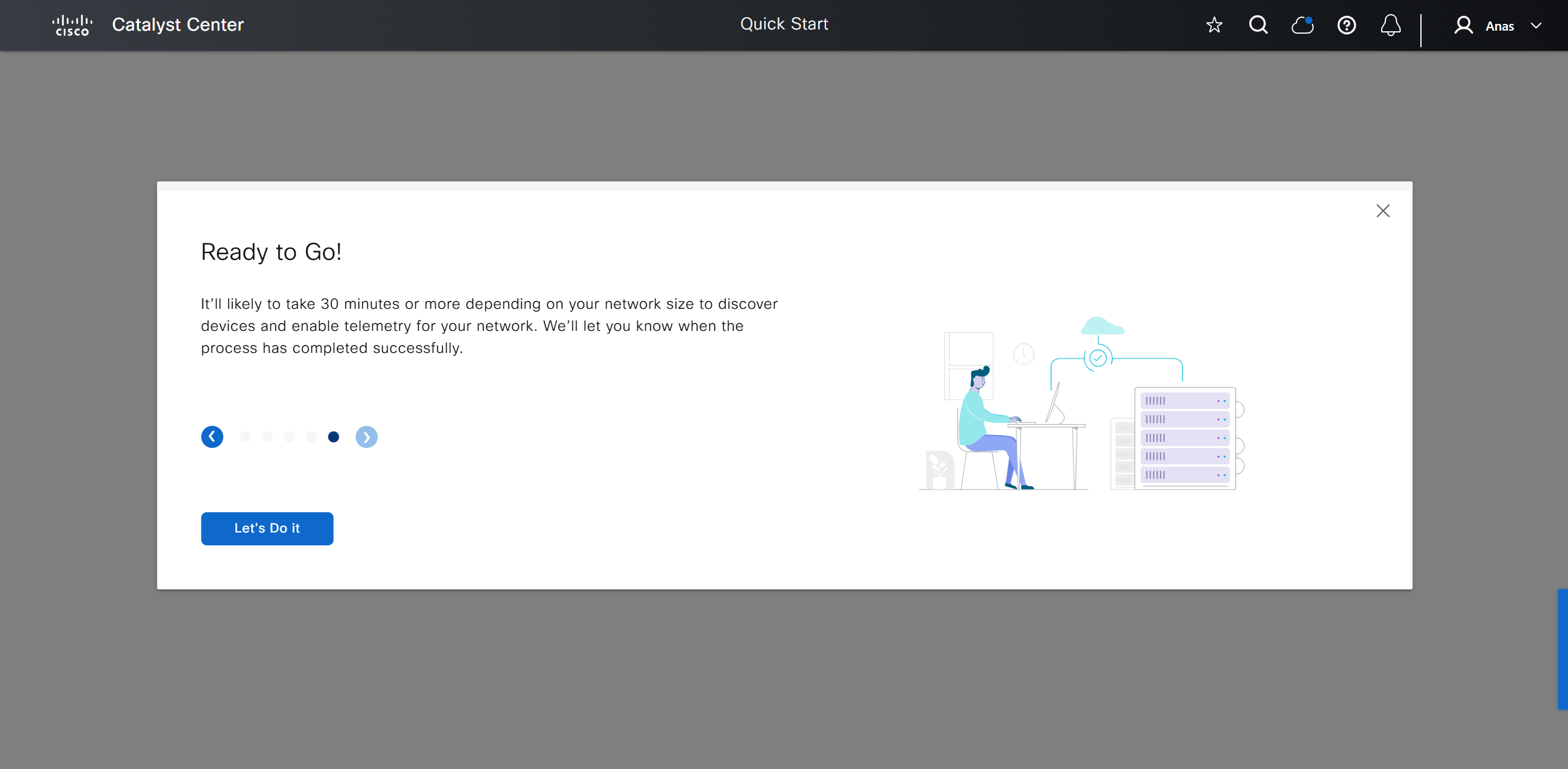
Task: Expand the Anas user menu chevron
Action: pyautogui.click(x=1536, y=26)
